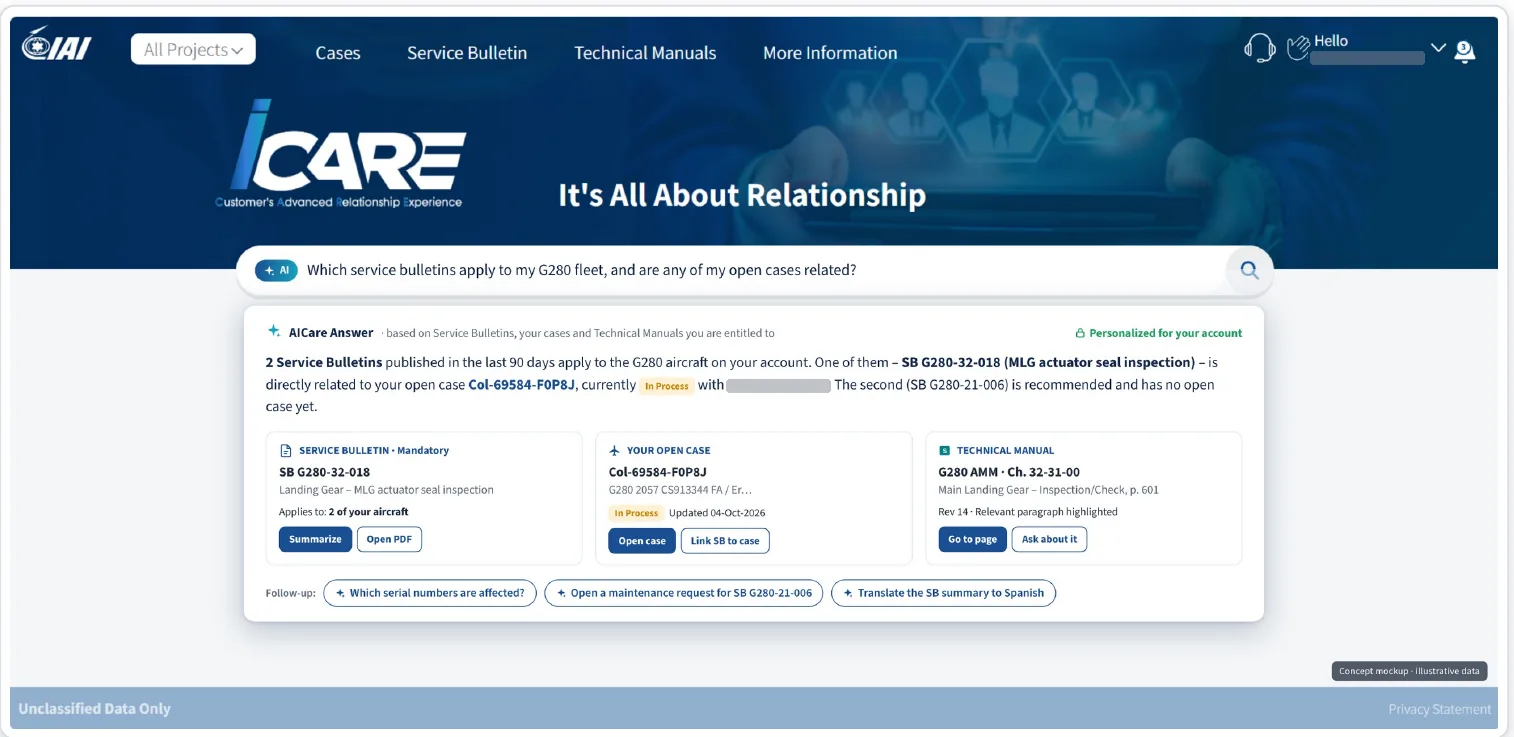Click the iCARE logo banner

point(340,153)
